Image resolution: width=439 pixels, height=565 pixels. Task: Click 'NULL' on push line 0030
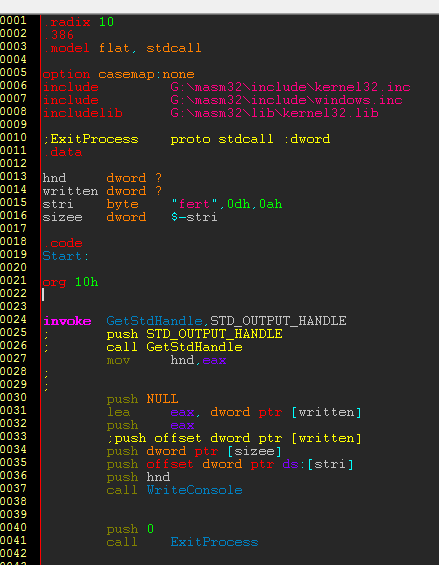162,399
